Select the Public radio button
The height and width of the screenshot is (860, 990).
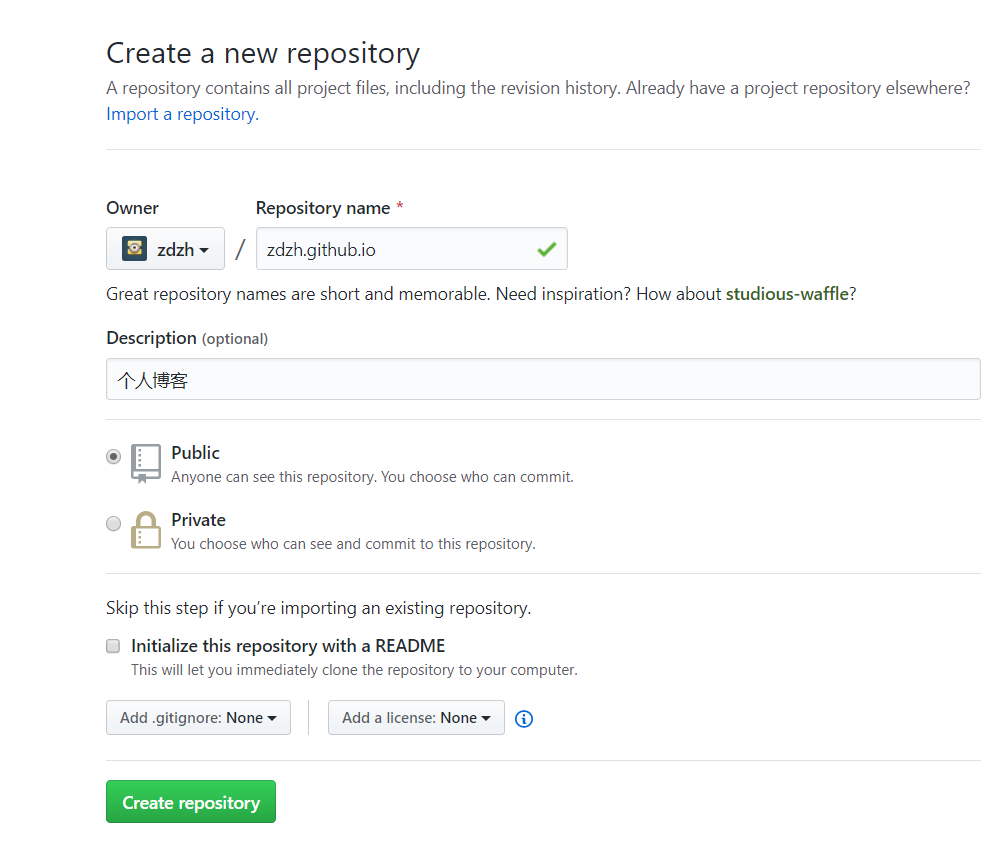(114, 457)
